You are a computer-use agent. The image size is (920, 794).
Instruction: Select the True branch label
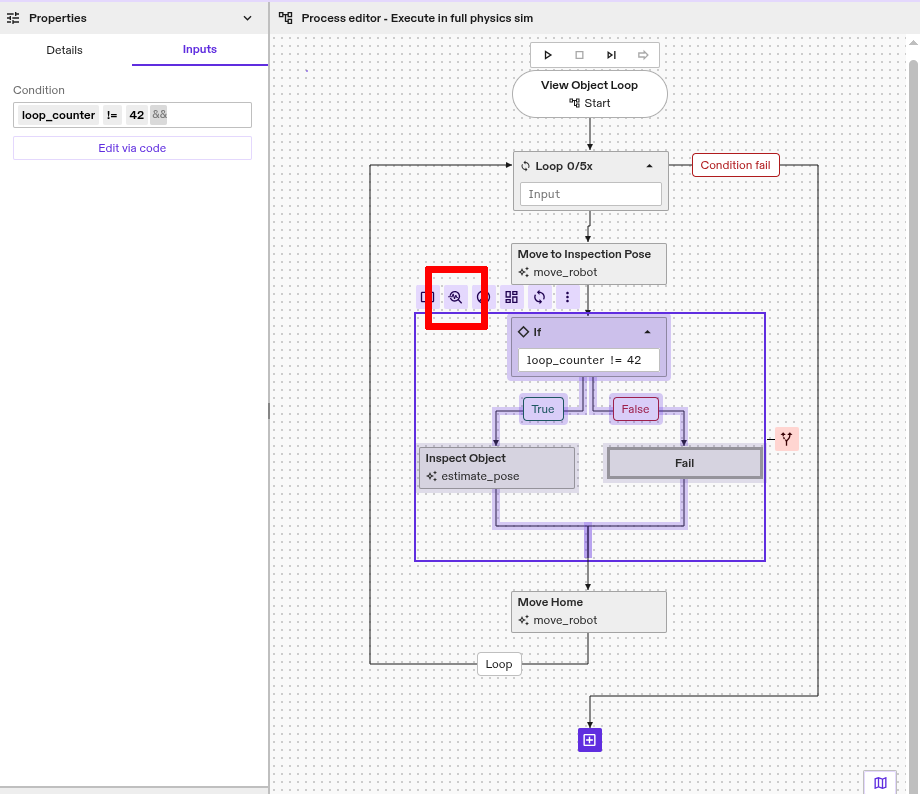pyautogui.click(x=543, y=409)
